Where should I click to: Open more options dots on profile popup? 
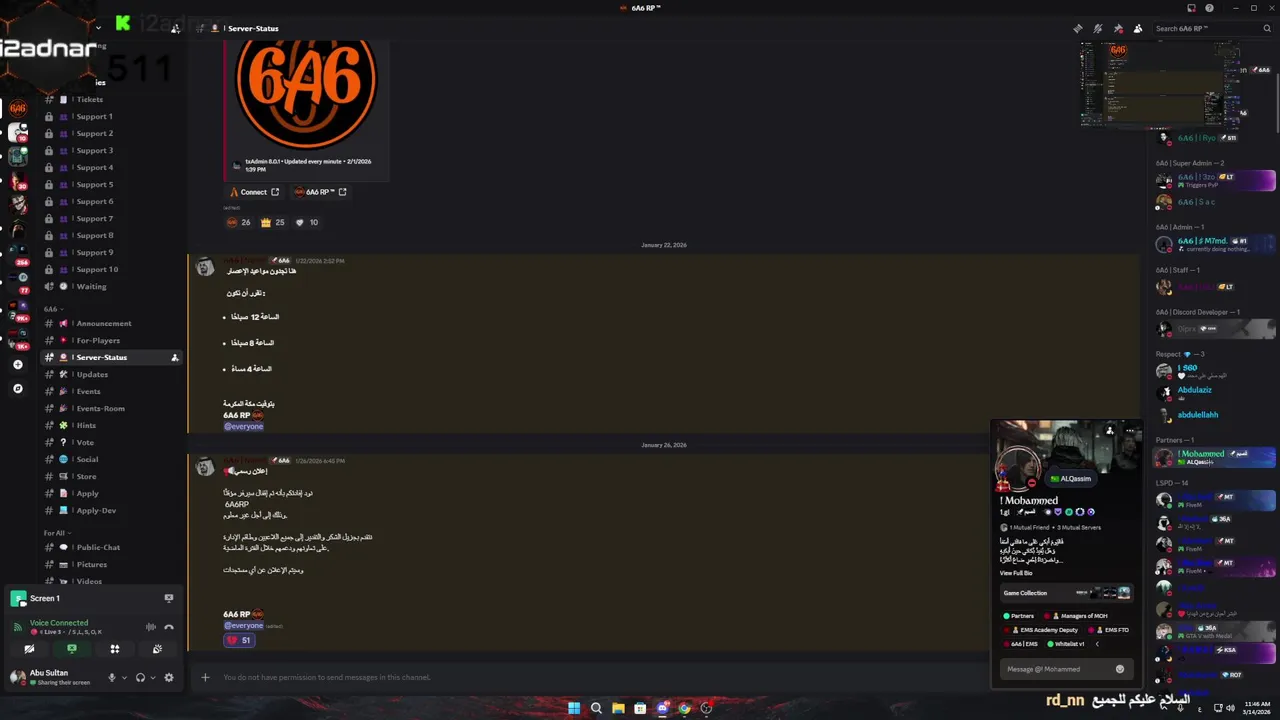point(1130,430)
